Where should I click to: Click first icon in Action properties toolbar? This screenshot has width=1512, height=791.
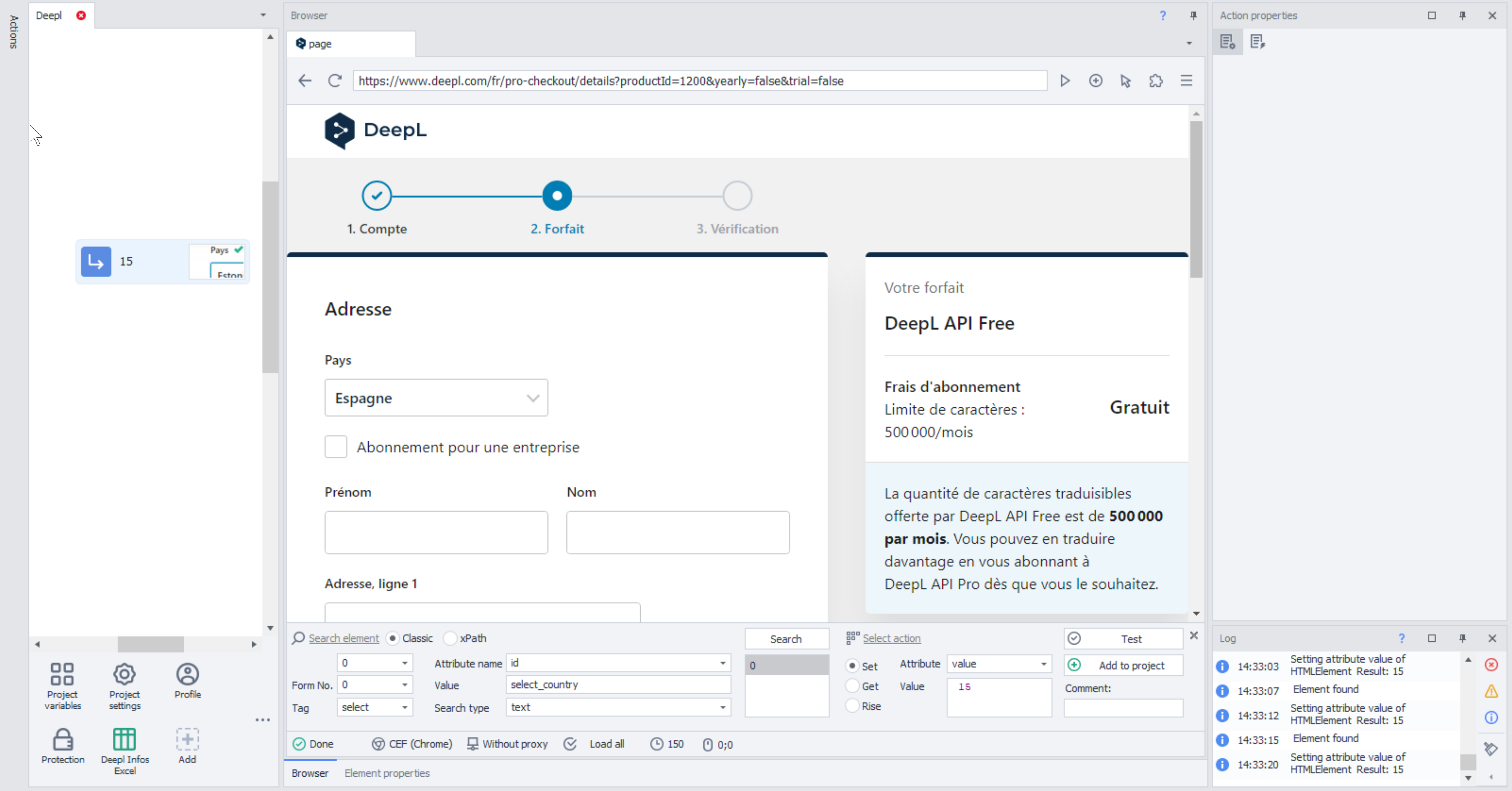pyautogui.click(x=1227, y=42)
